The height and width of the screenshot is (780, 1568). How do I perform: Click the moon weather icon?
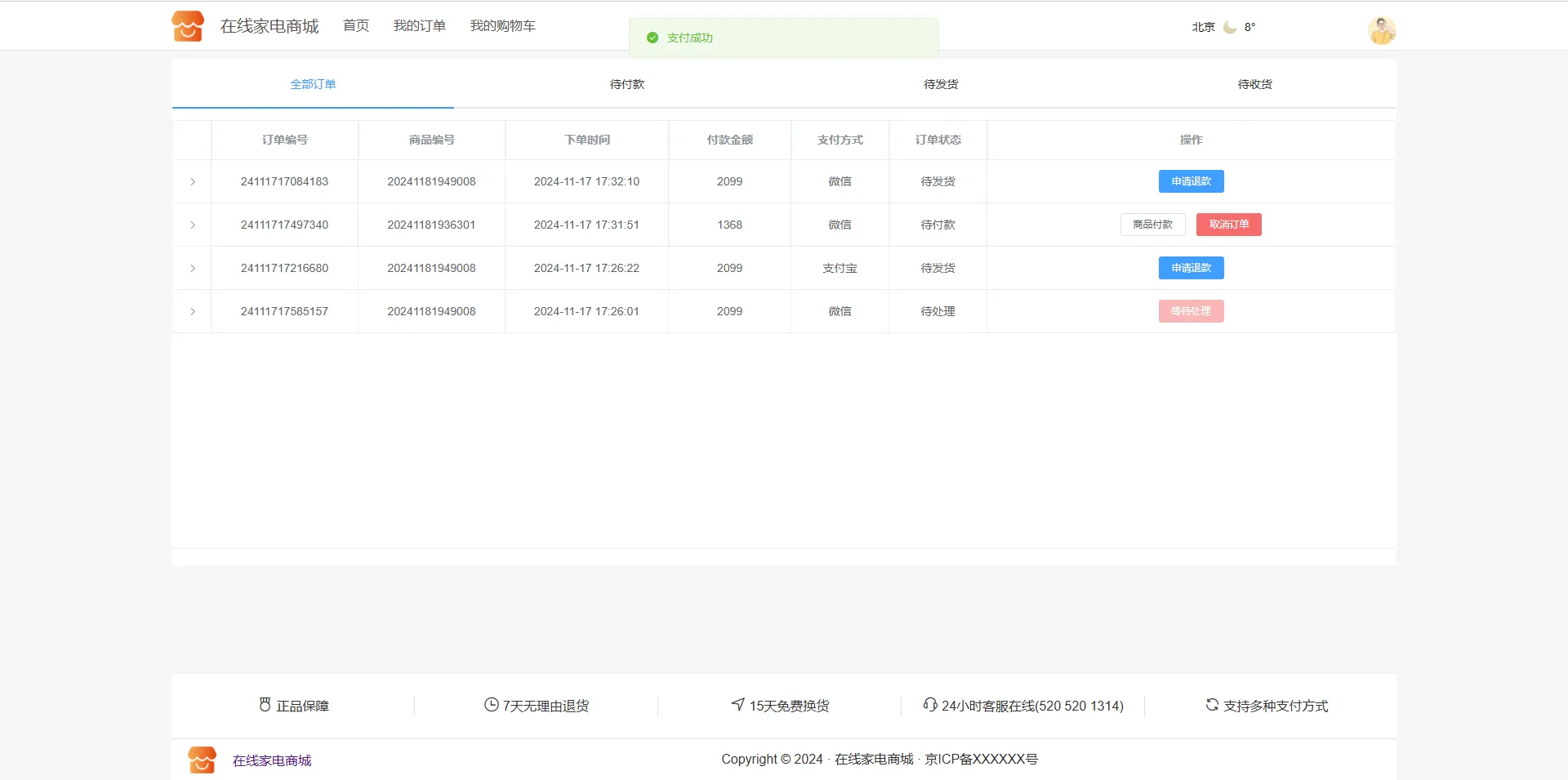(1229, 27)
